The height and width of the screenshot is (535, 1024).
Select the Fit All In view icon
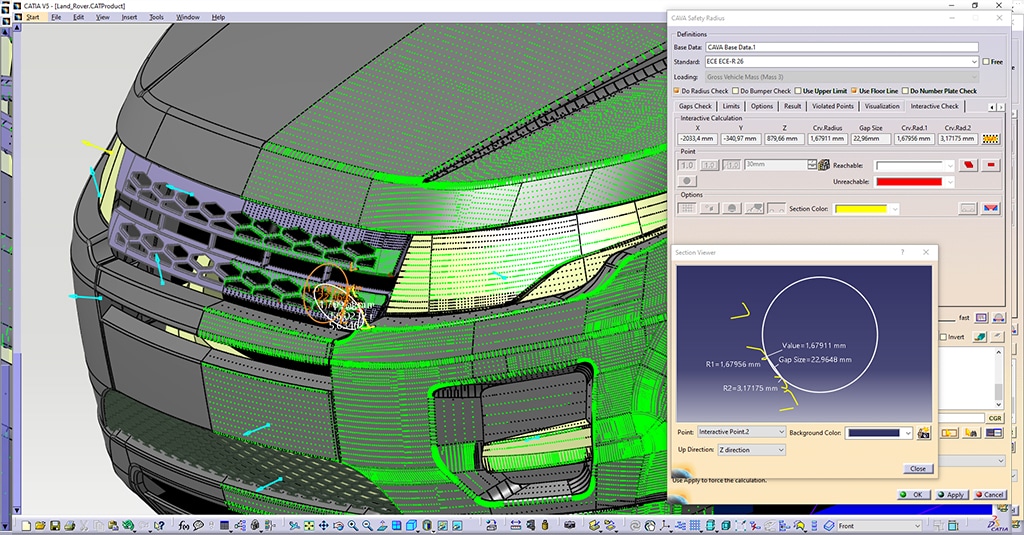pos(309,526)
